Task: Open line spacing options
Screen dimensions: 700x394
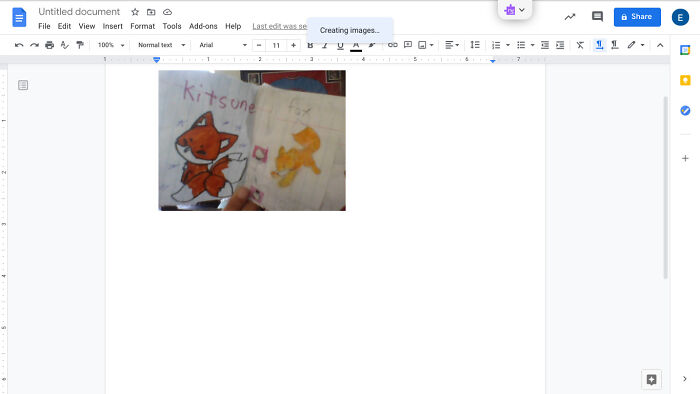Action: [475, 45]
